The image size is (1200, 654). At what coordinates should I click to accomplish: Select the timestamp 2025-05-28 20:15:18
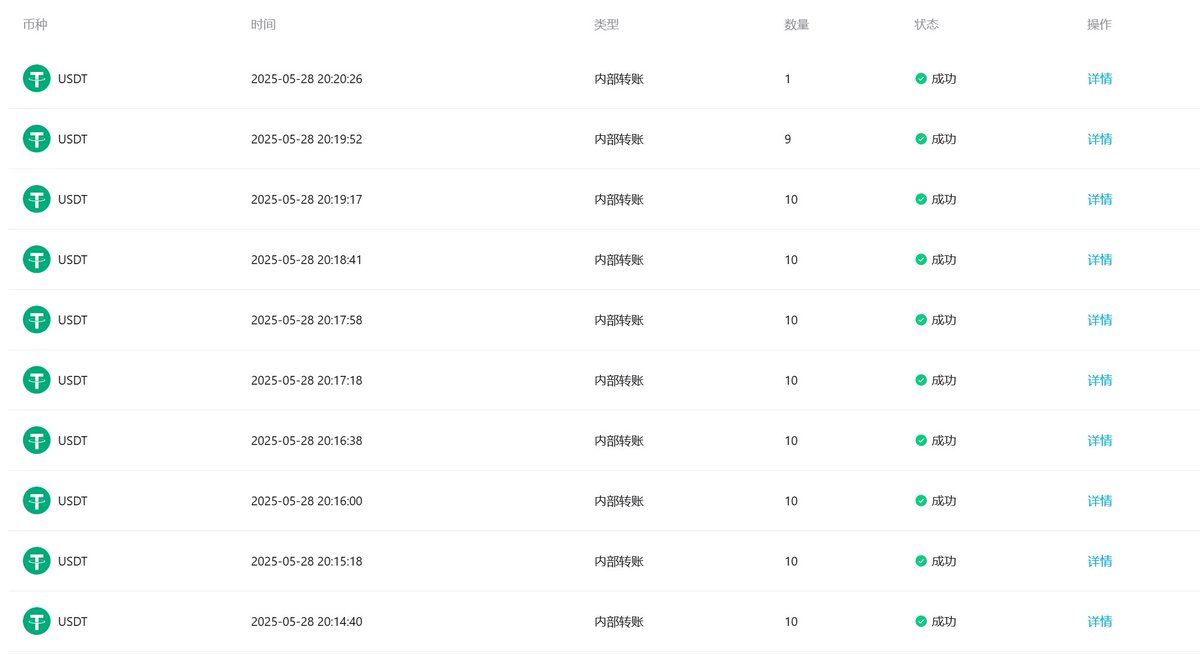[307, 561]
